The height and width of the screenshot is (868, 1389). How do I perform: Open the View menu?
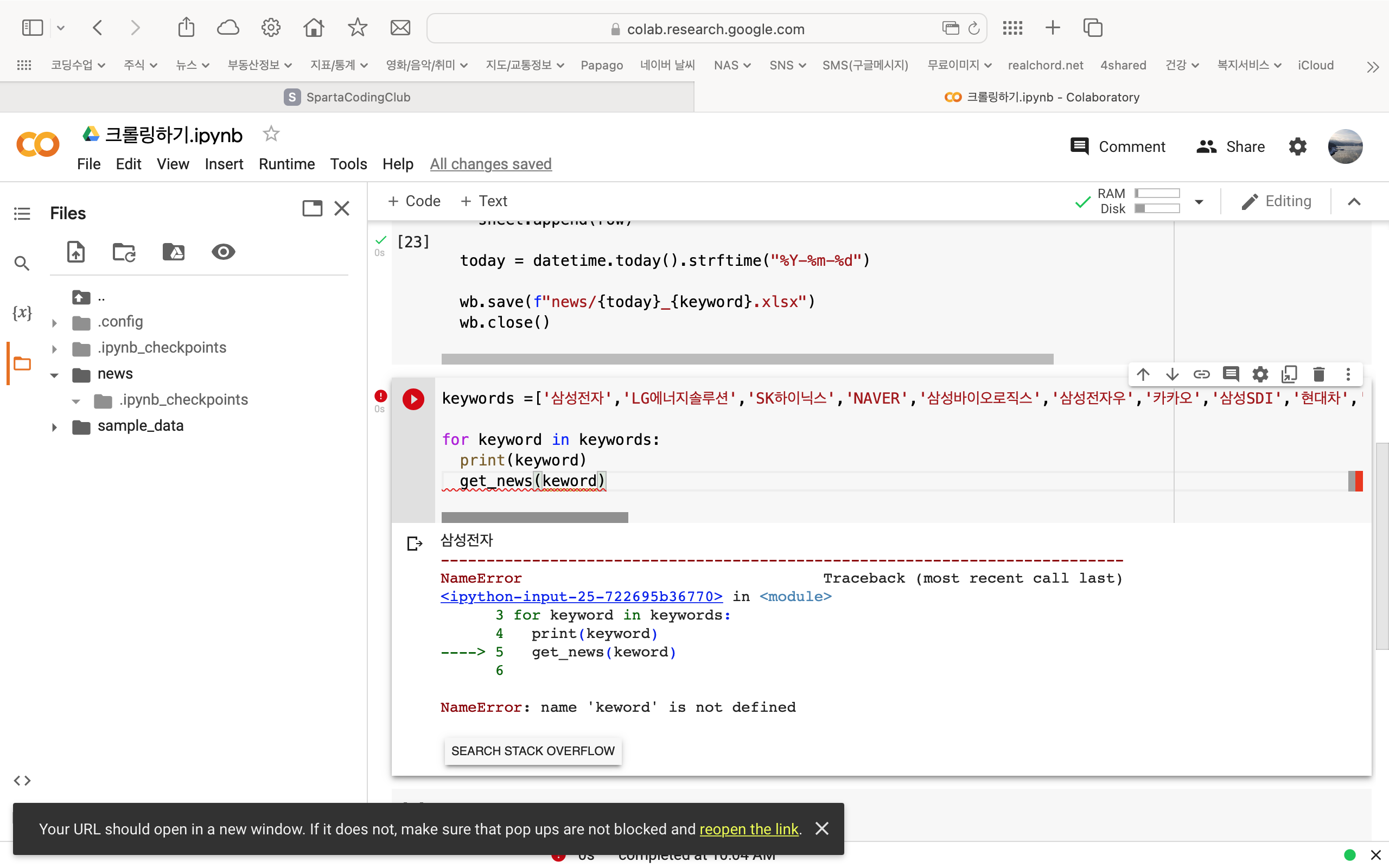click(173, 164)
